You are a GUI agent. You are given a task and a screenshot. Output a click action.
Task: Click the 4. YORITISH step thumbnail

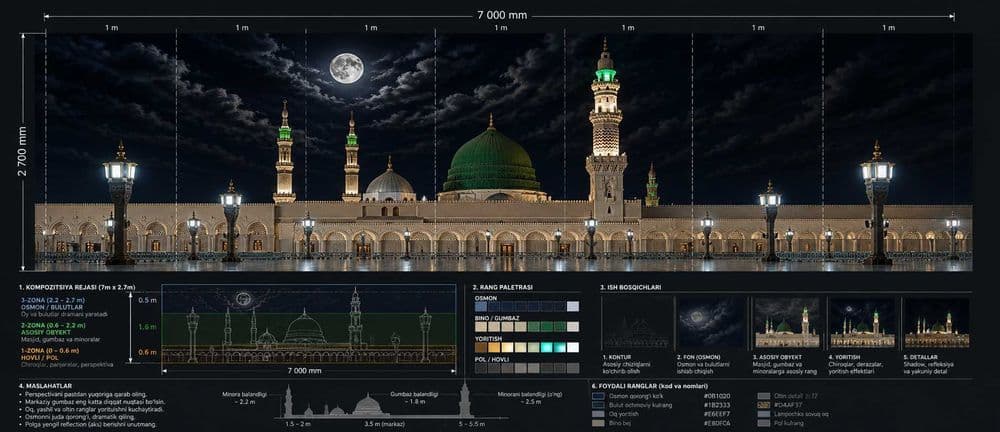[862, 322]
